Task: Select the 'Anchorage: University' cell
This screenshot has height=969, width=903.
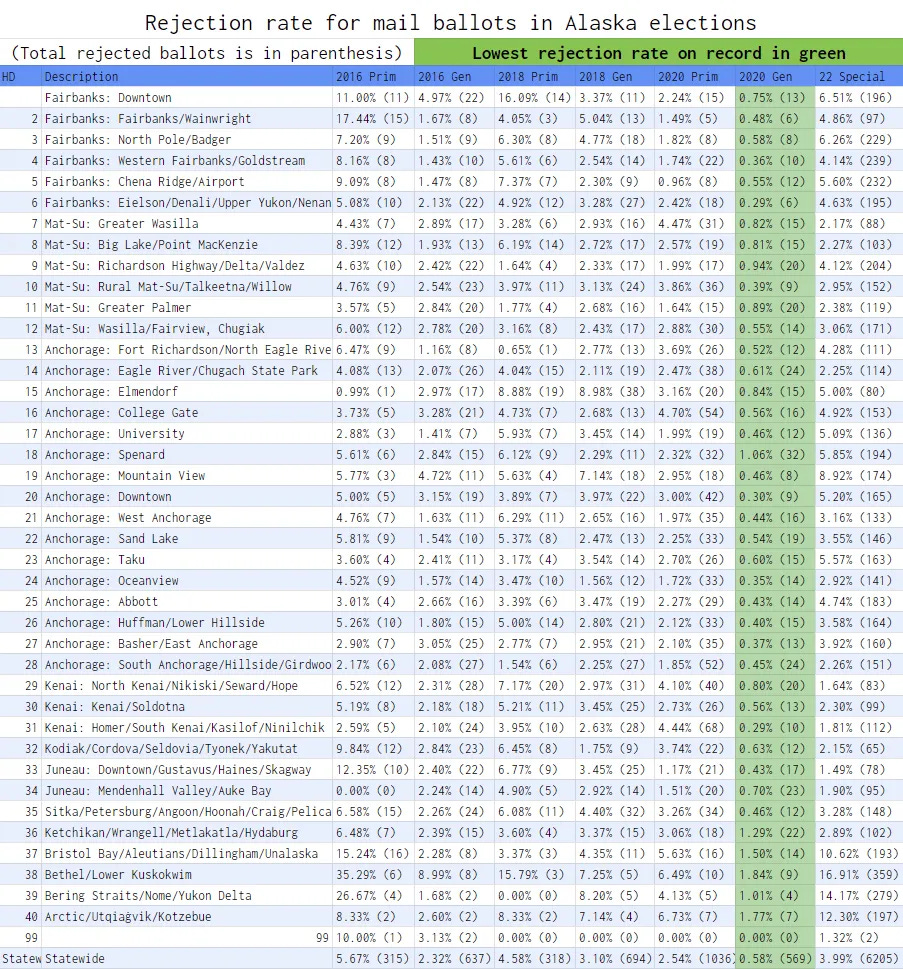Action: pos(187,434)
